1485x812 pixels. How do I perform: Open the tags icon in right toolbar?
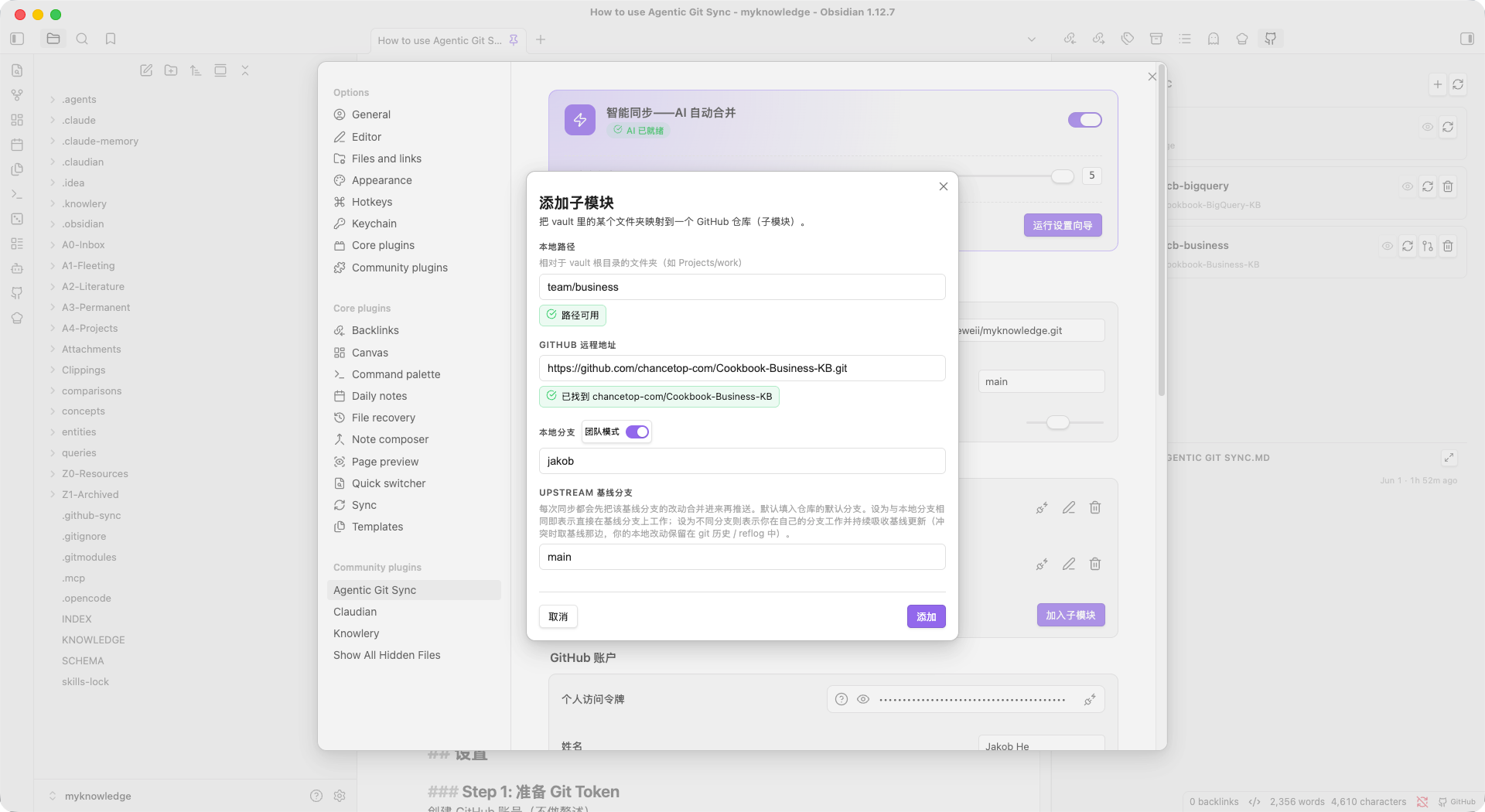coord(1128,39)
